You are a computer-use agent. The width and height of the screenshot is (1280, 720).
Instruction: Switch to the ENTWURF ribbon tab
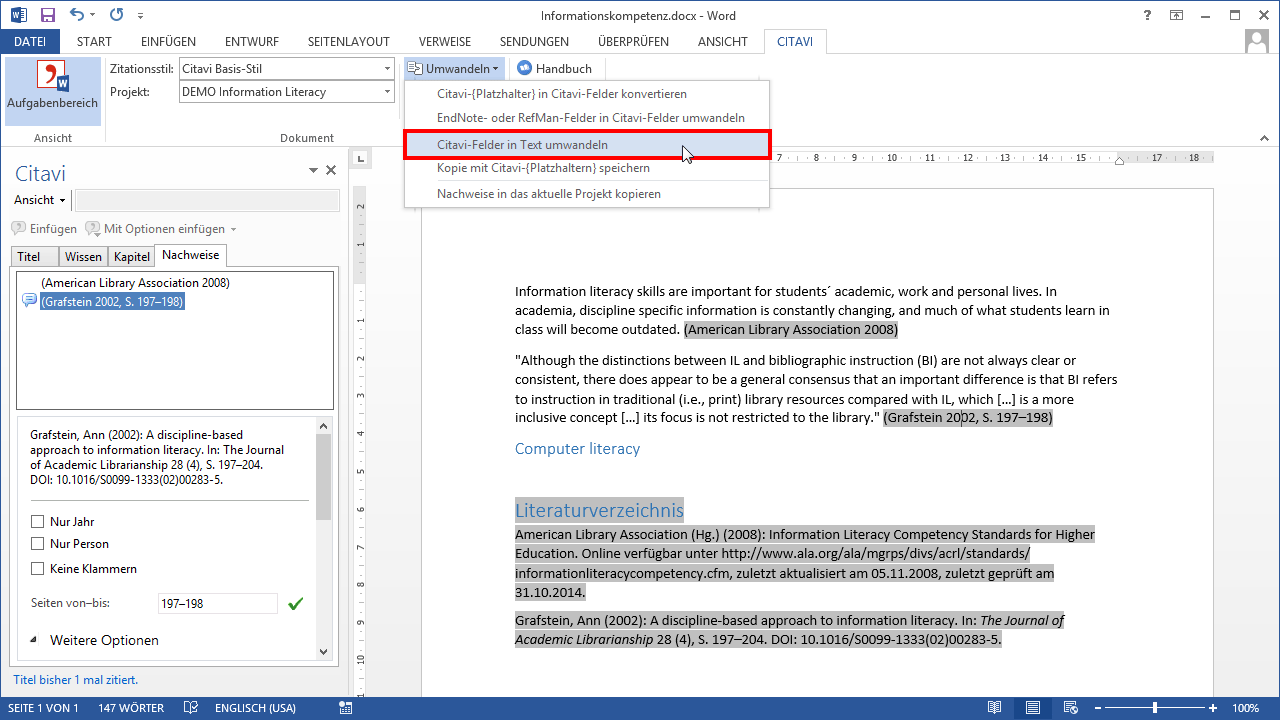click(x=252, y=42)
